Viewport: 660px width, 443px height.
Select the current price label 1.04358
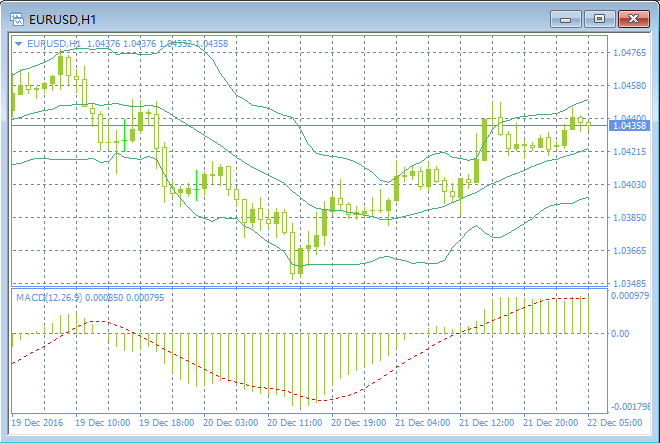tap(629, 125)
